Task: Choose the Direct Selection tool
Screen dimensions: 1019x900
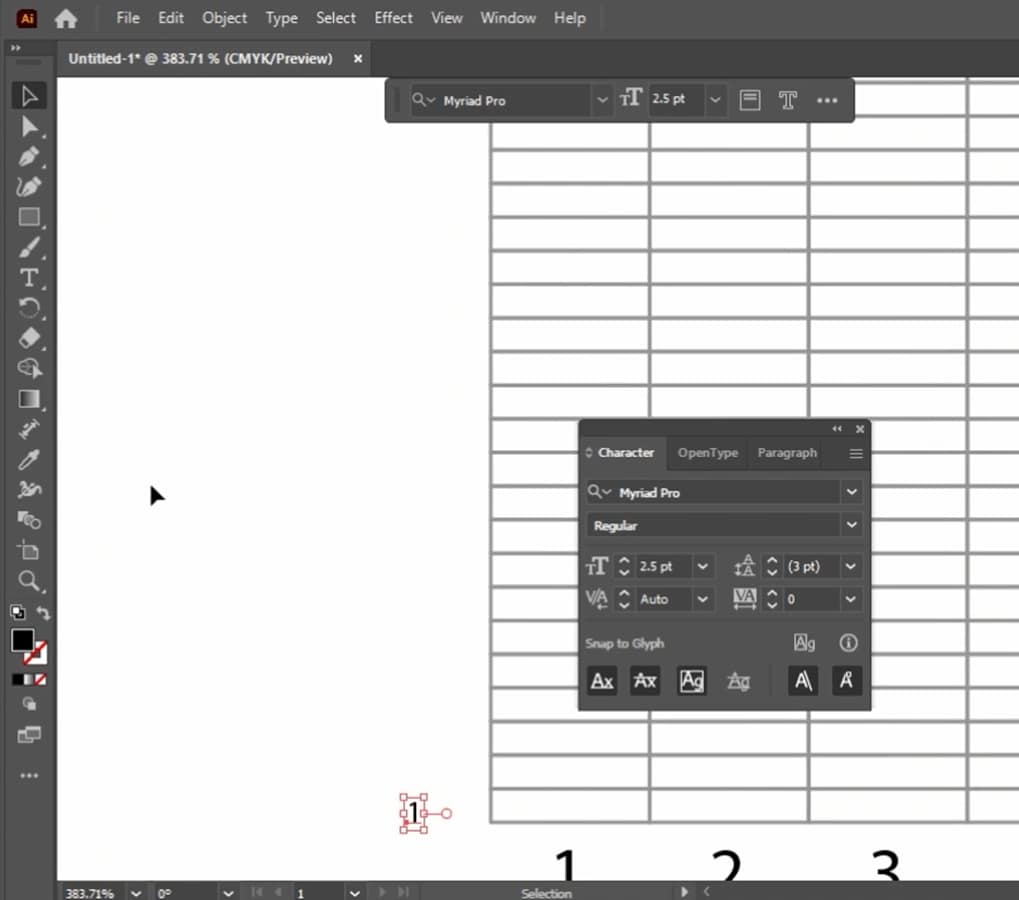Action: [29, 126]
